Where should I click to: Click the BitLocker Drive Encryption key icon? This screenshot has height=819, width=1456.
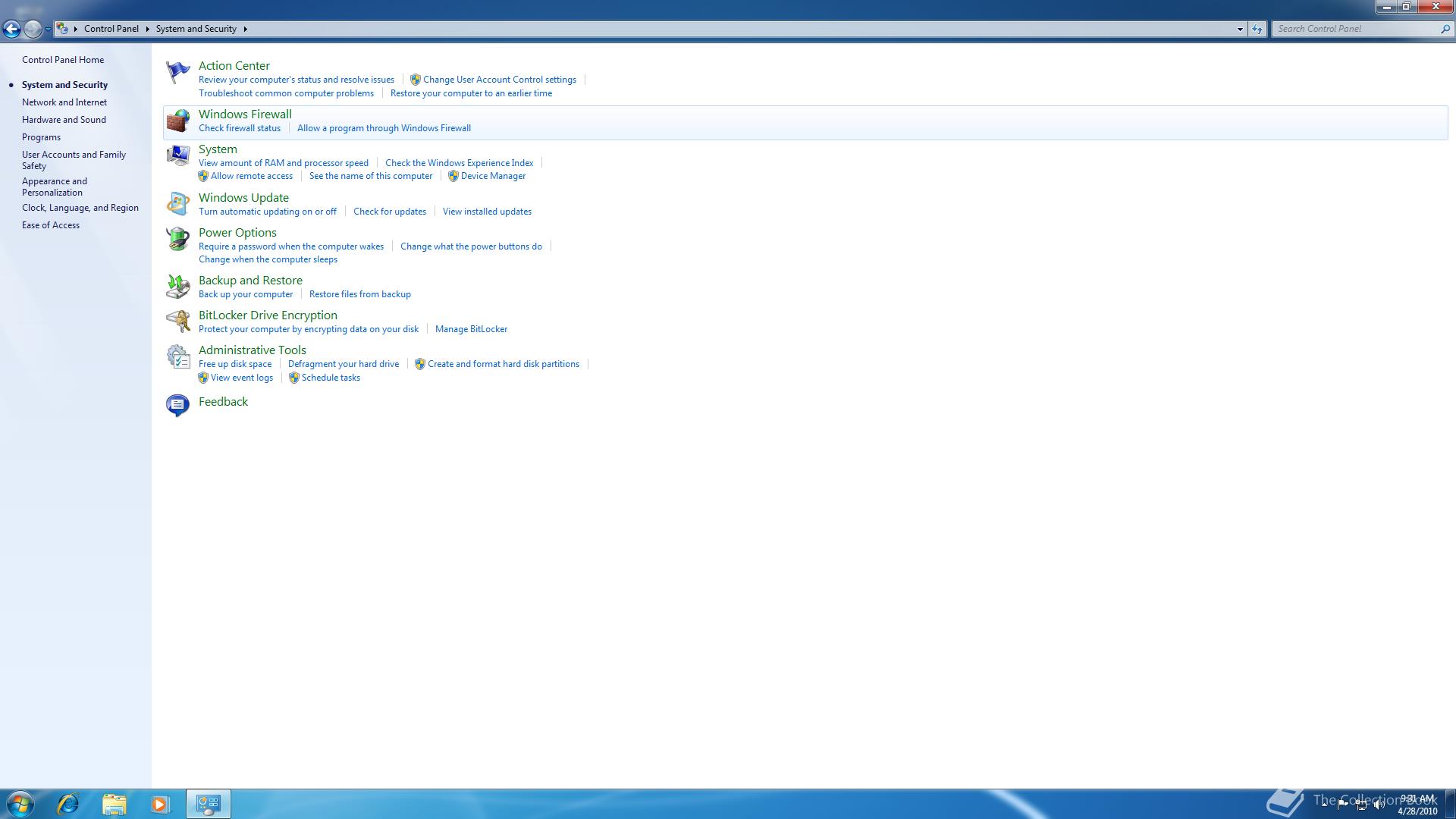click(177, 322)
